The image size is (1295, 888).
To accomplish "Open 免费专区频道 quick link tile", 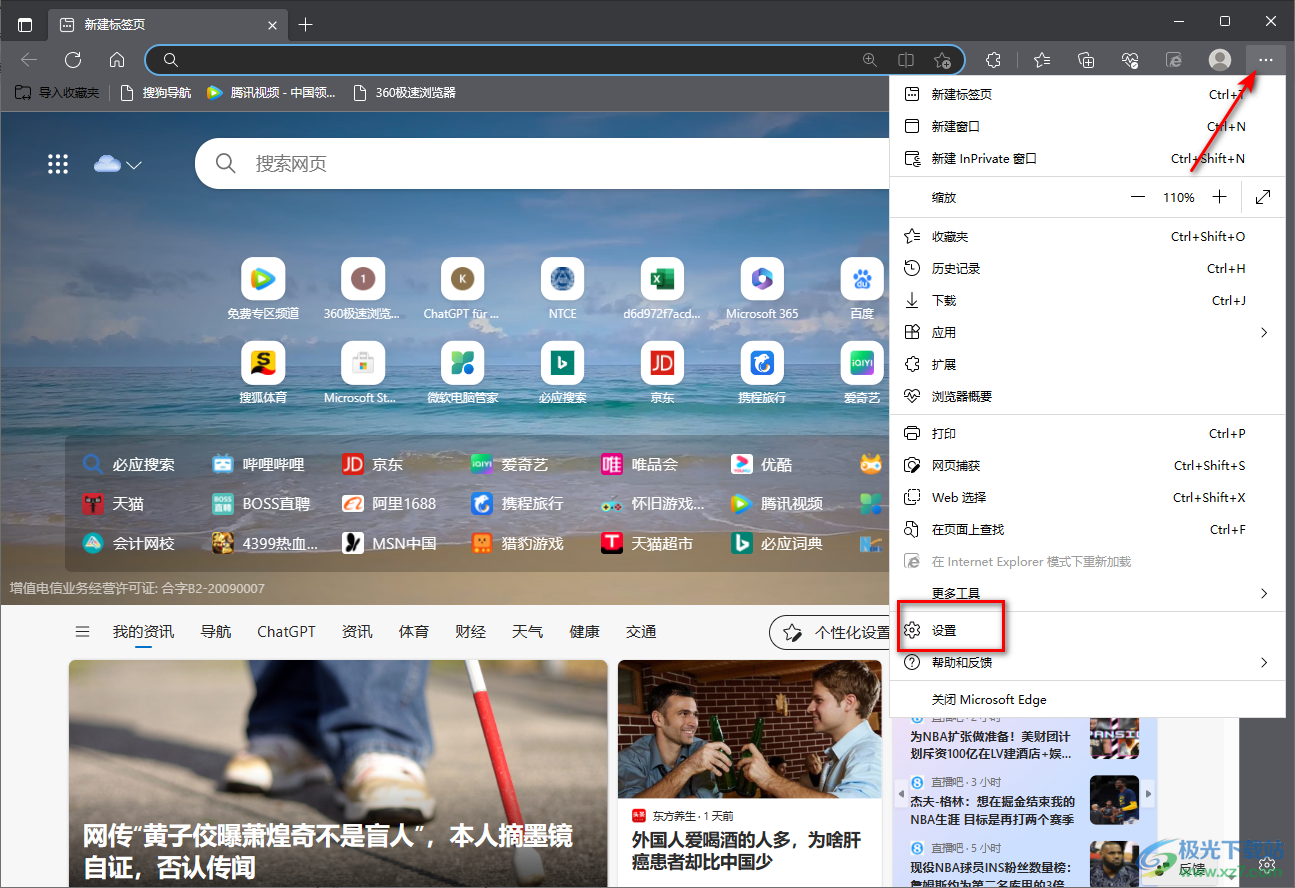I will point(263,289).
